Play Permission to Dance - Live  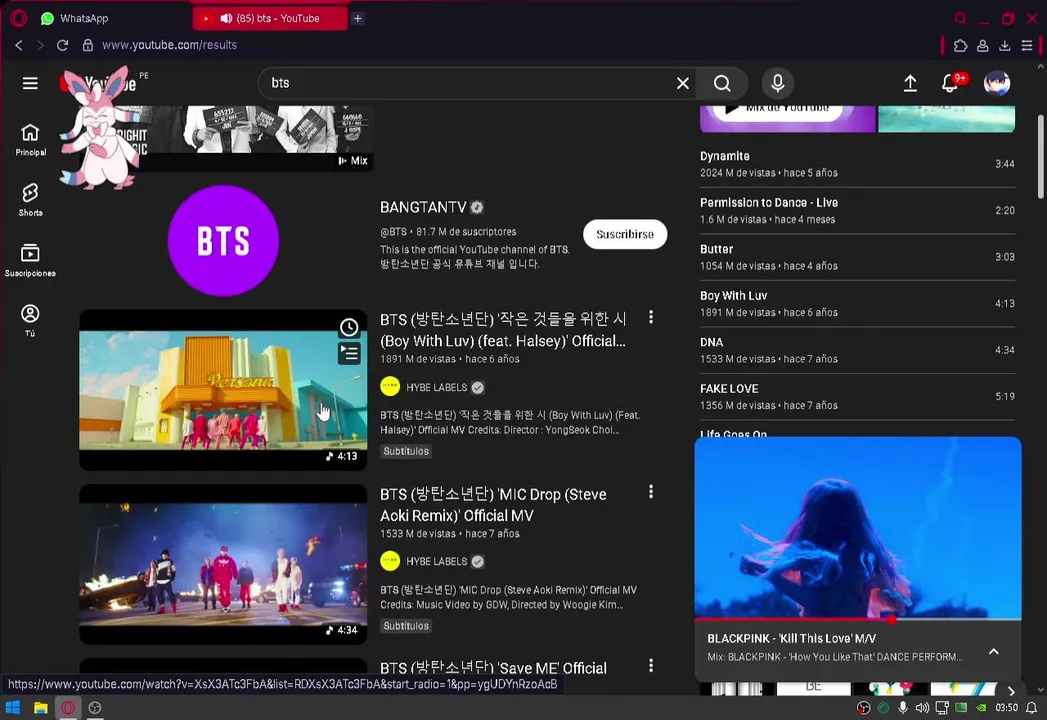tap(857, 210)
